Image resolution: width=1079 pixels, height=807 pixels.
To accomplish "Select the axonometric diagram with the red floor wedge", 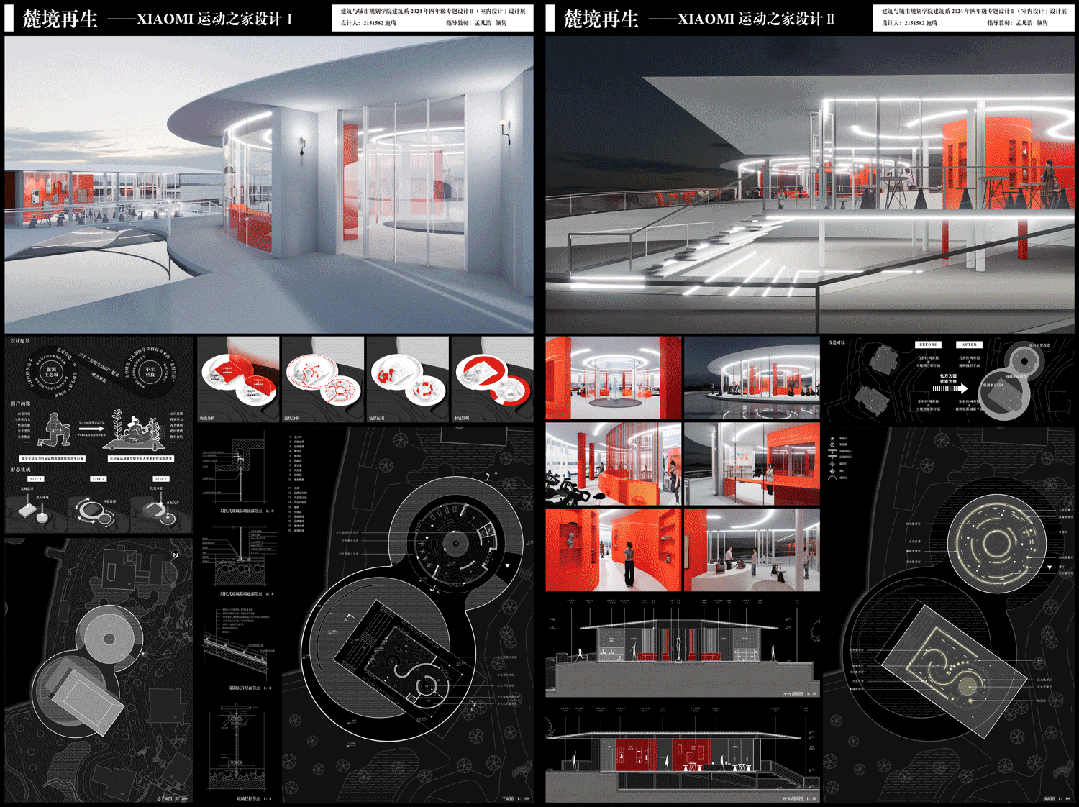I will 238,379.
